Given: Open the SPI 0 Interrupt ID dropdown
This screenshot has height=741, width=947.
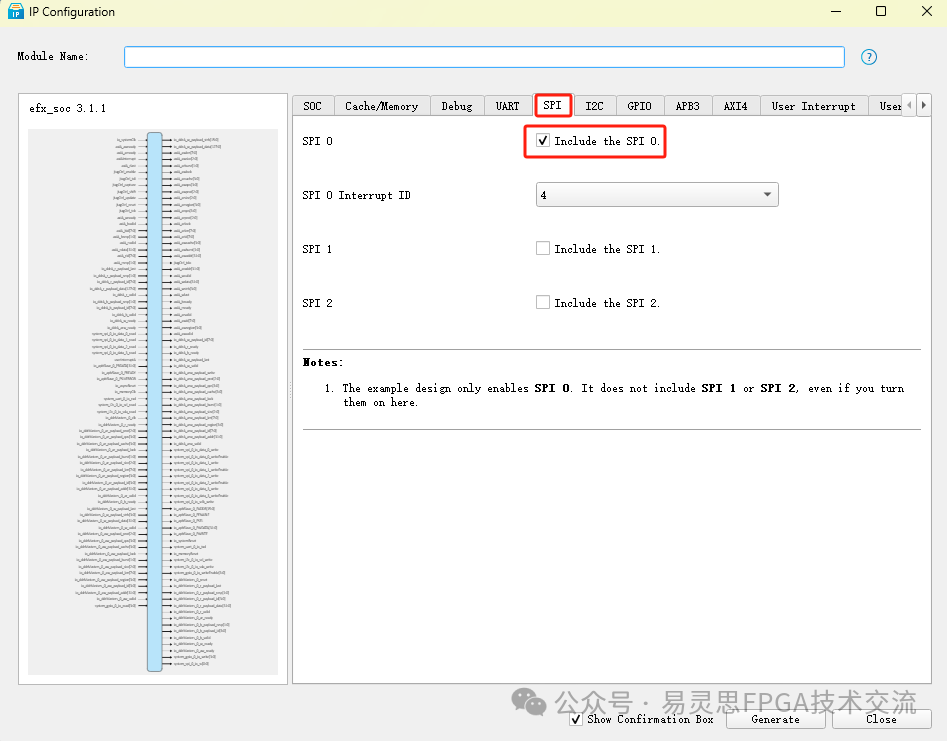Looking at the screenshot, I should coord(656,195).
